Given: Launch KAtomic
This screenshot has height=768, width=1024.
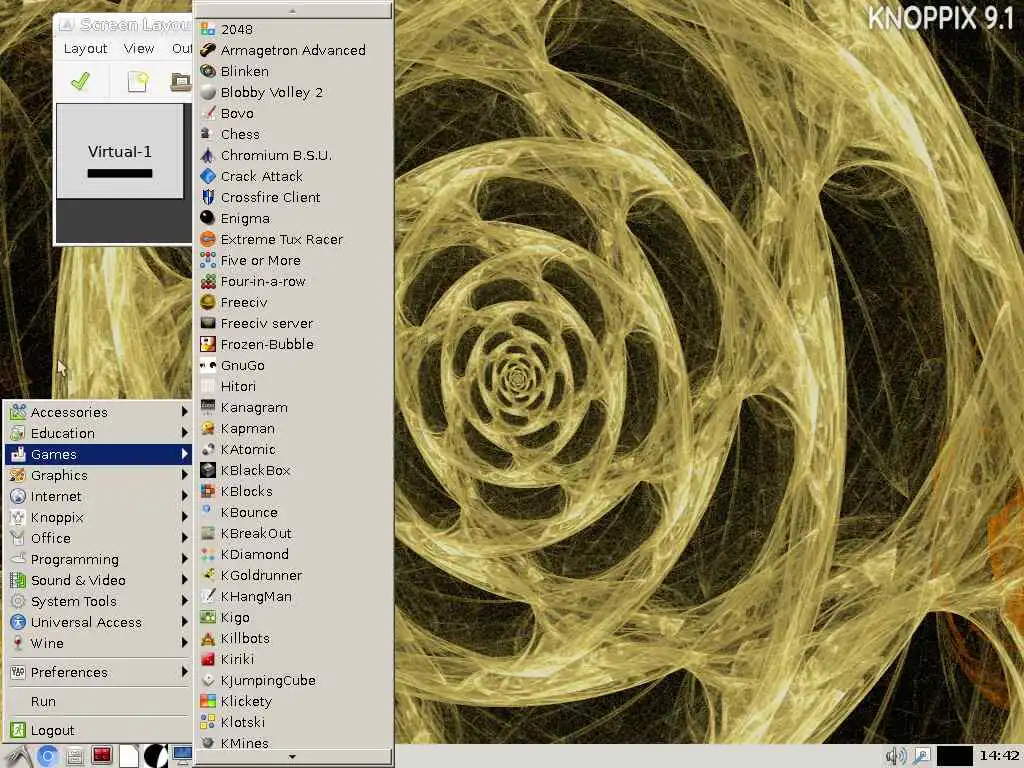Looking at the screenshot, I should [294, 449].
